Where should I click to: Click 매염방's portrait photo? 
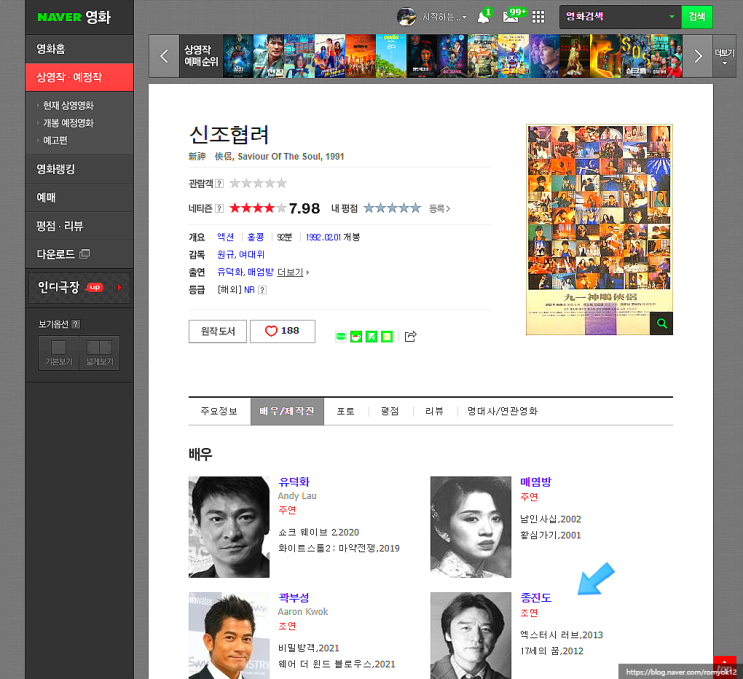pyautogui.click(x=471, y=527)
